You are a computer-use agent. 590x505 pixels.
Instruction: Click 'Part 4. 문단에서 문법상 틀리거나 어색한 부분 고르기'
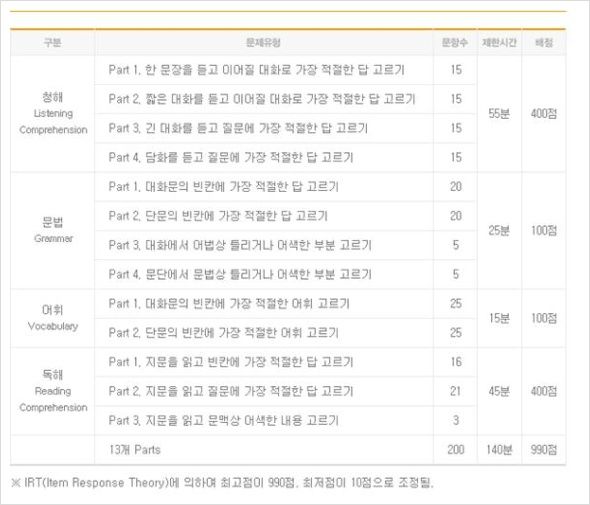pos(240,274)
